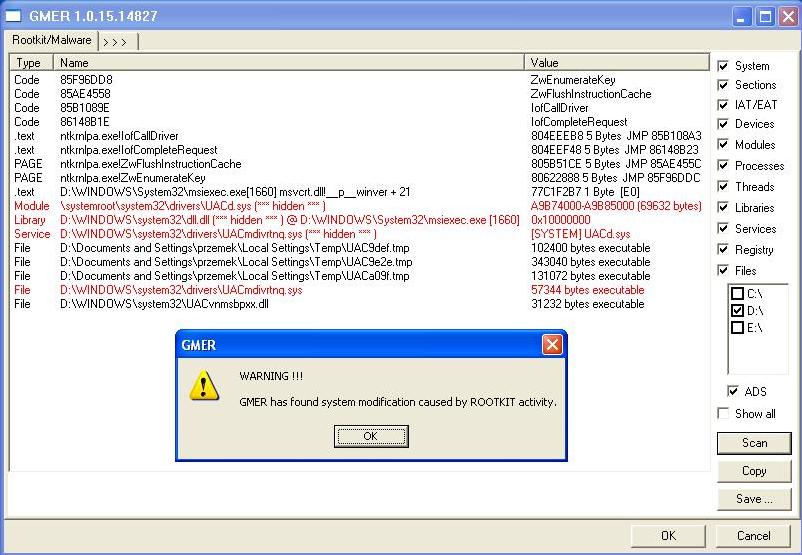The width and height of the screenshot is (802, 555).
Task: Click the Copy button
Action: click(754, 471)
